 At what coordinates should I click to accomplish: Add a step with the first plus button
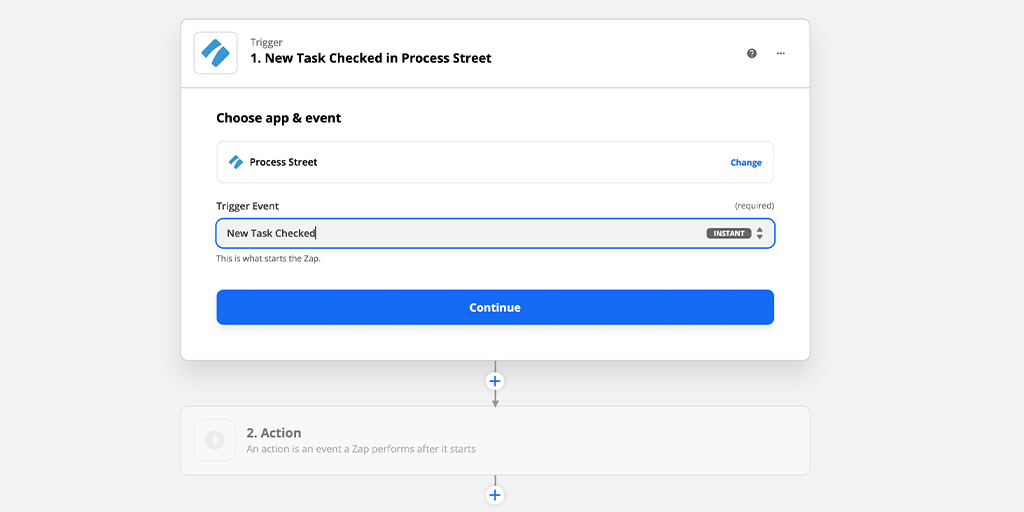click(495, 381)
